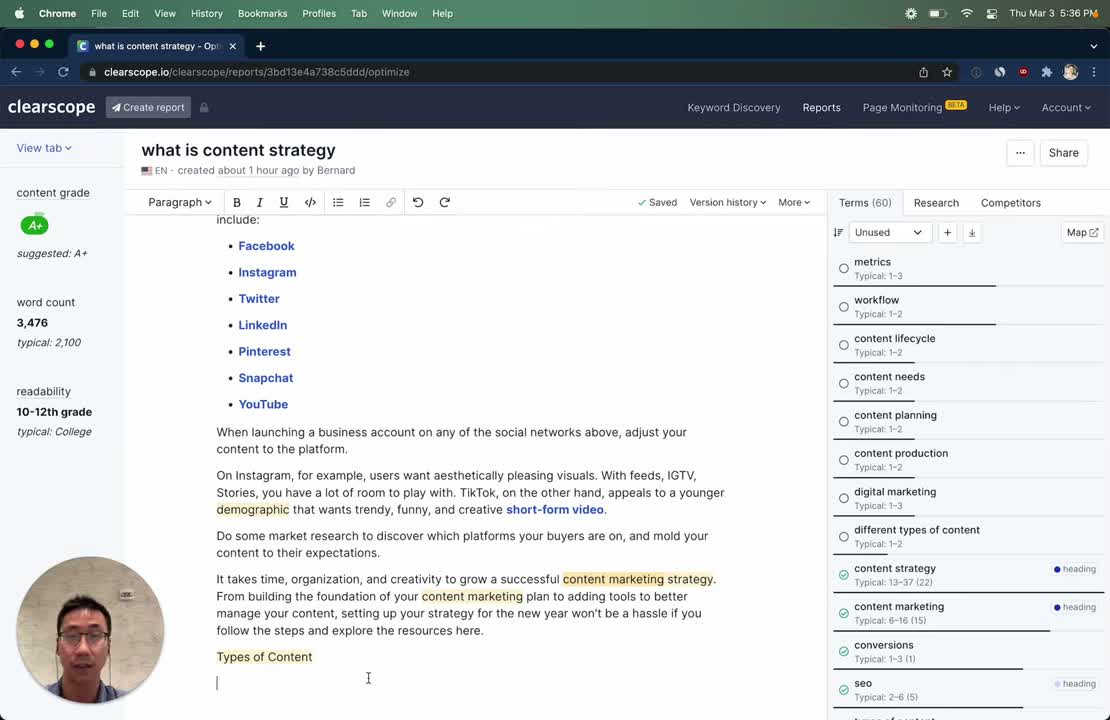This screenshot has width=1110, height=720.
Task: Click the share page icon in address bar
Action: tap(924, 72)
